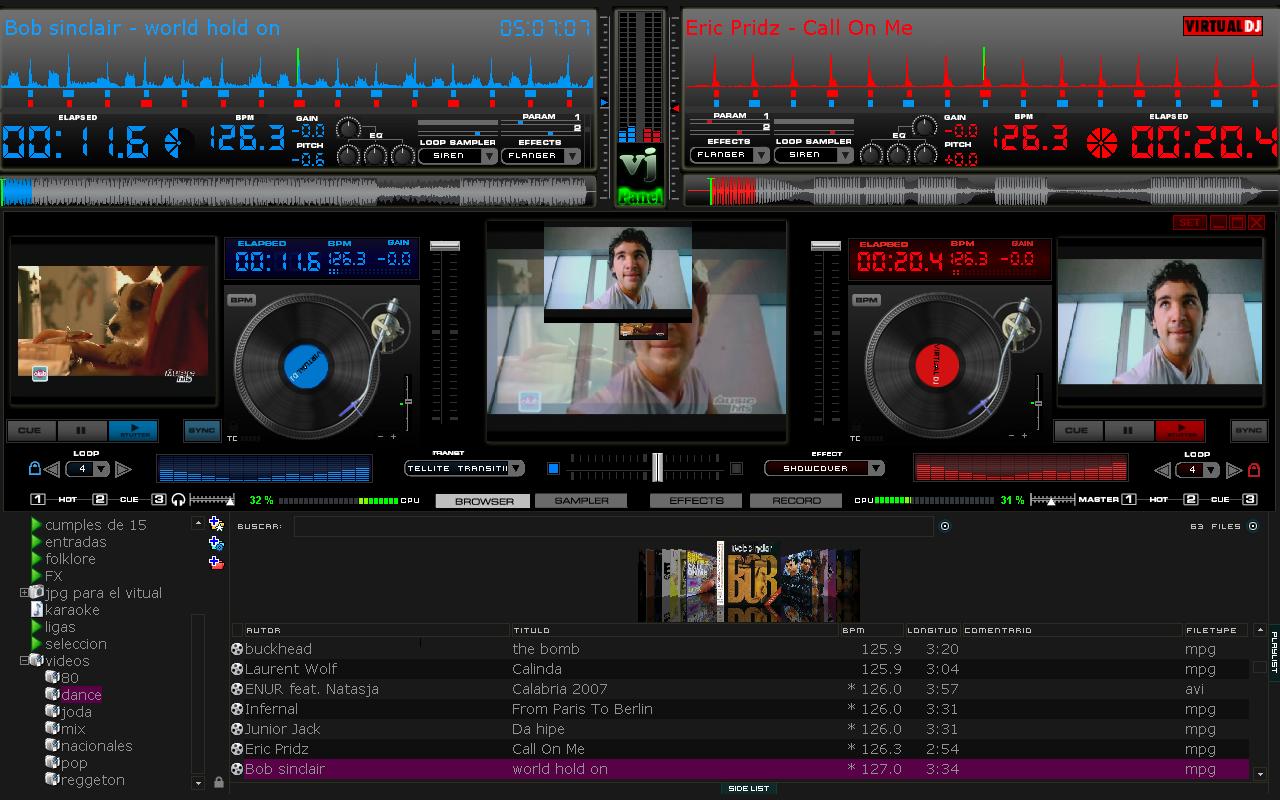Screen dimensions: 1280x800
Task: Toggle the right deck red loop lock icon
Action: (x=1254, y=469)
